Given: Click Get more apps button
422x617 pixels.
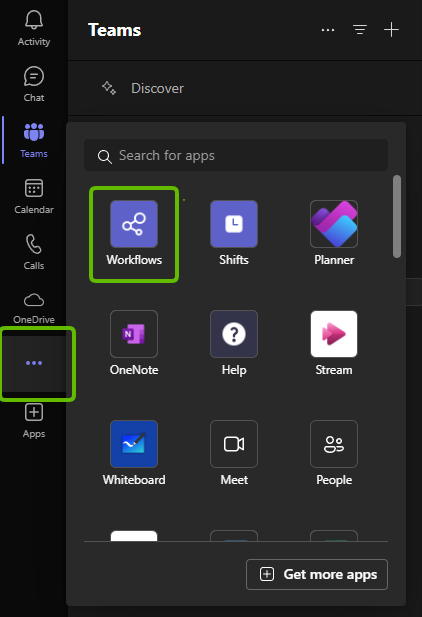Looking at the screenshot, I should [317, 575].
